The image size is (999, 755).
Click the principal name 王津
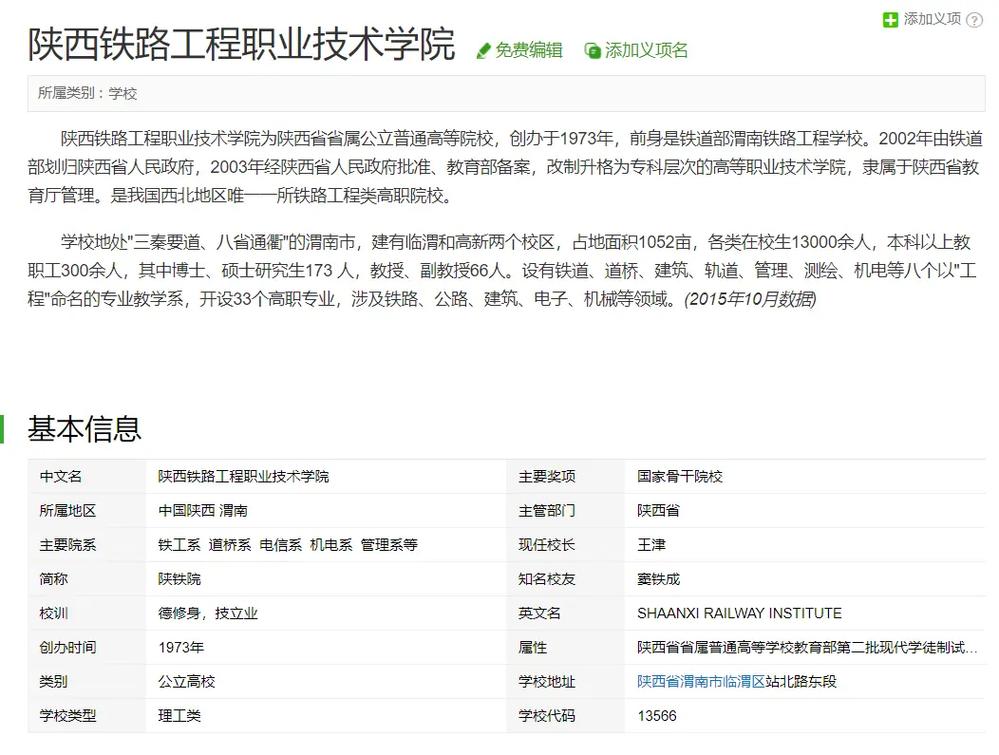pyautogui.click(x=651, y=545)
